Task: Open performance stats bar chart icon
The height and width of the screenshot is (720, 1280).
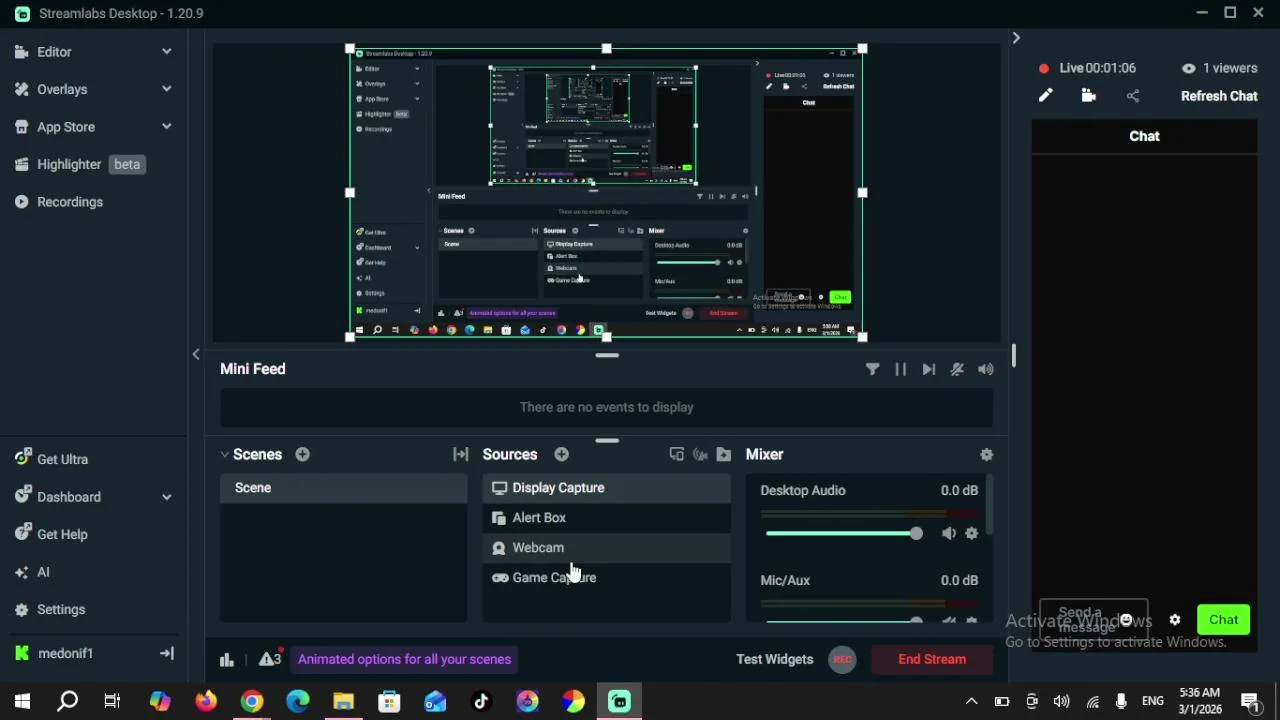Action: 227,659
